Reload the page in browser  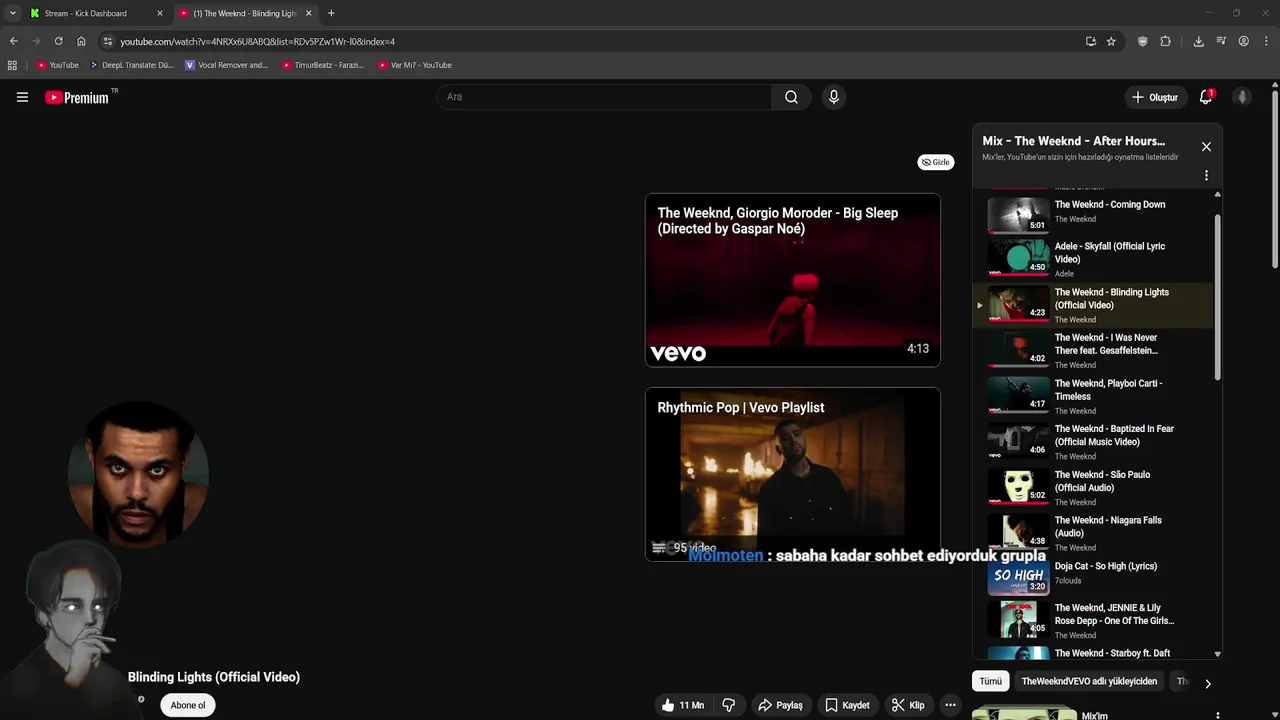[58, 41]
